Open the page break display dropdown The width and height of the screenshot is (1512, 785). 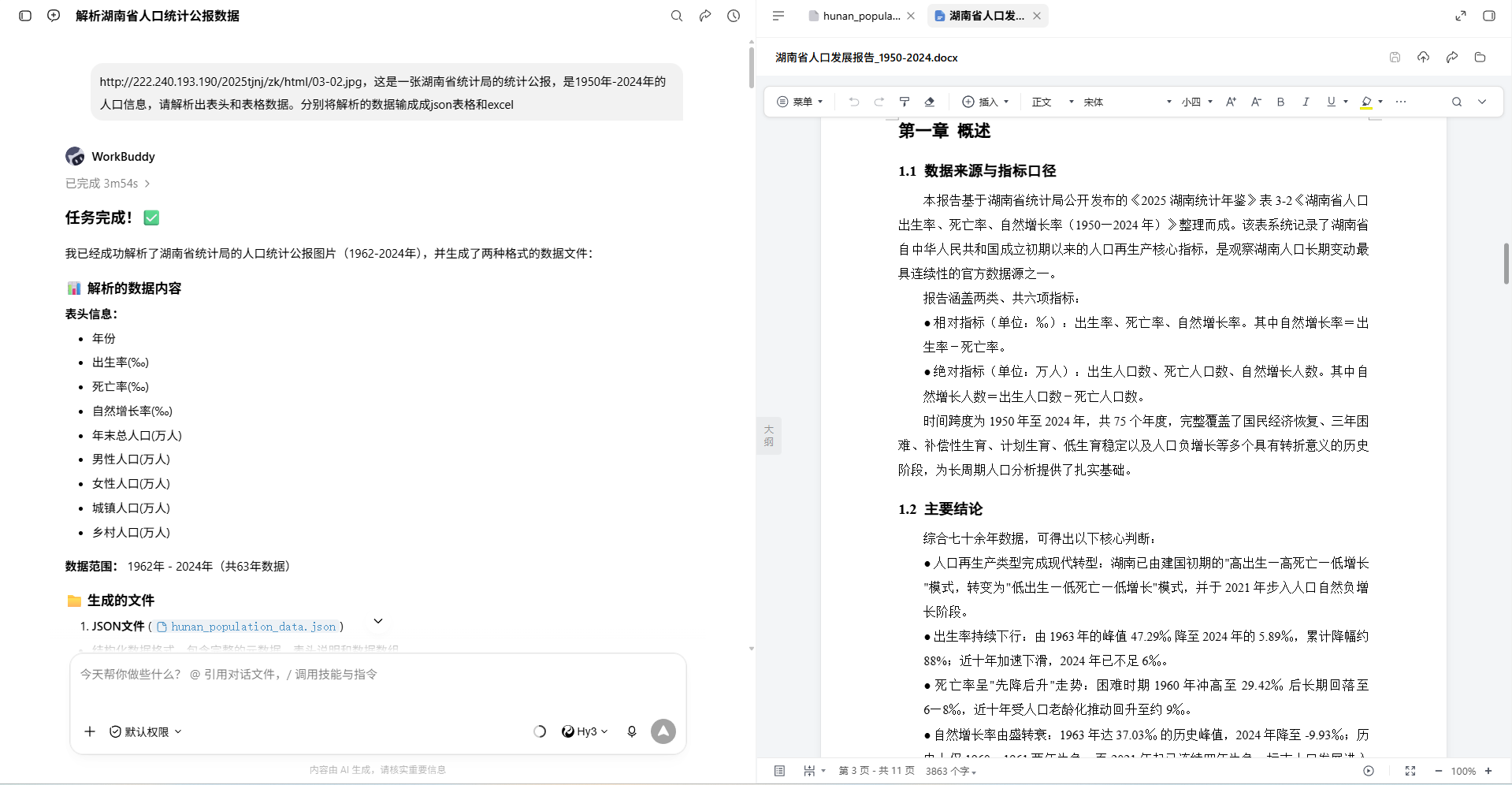[x=813, y=771]
